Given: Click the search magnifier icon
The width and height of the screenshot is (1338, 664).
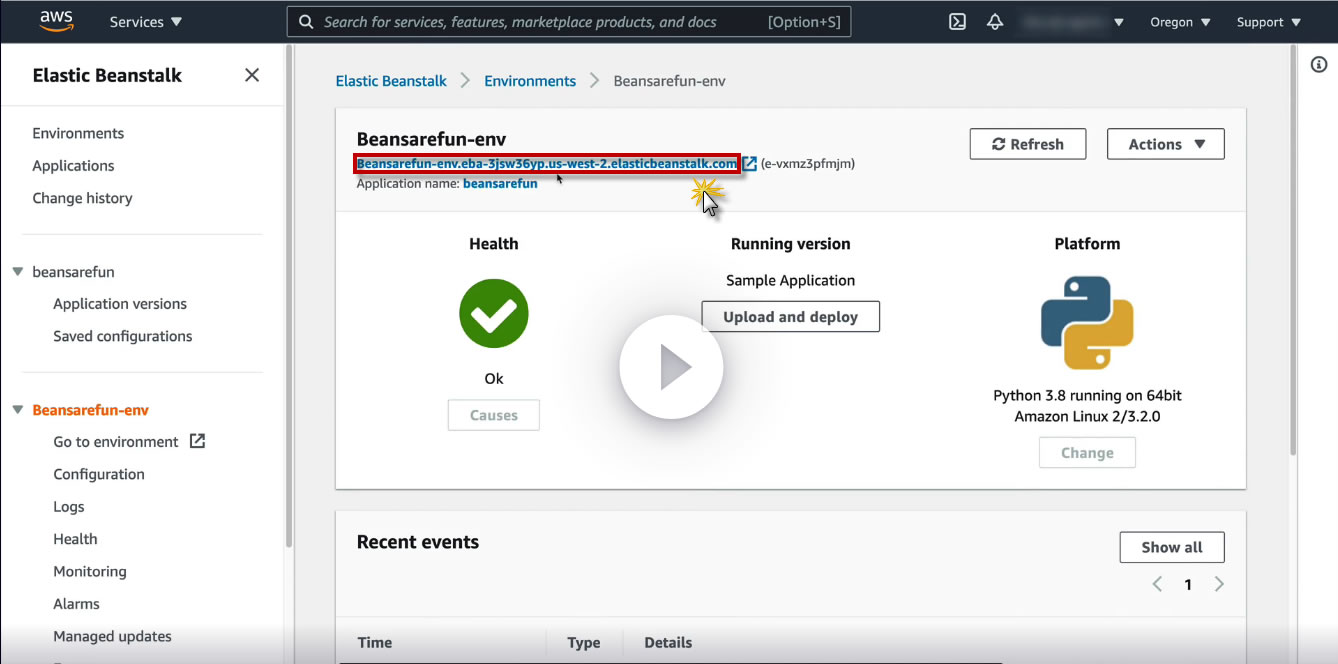Looking at the screenshot, I should (x=306, y=22).
